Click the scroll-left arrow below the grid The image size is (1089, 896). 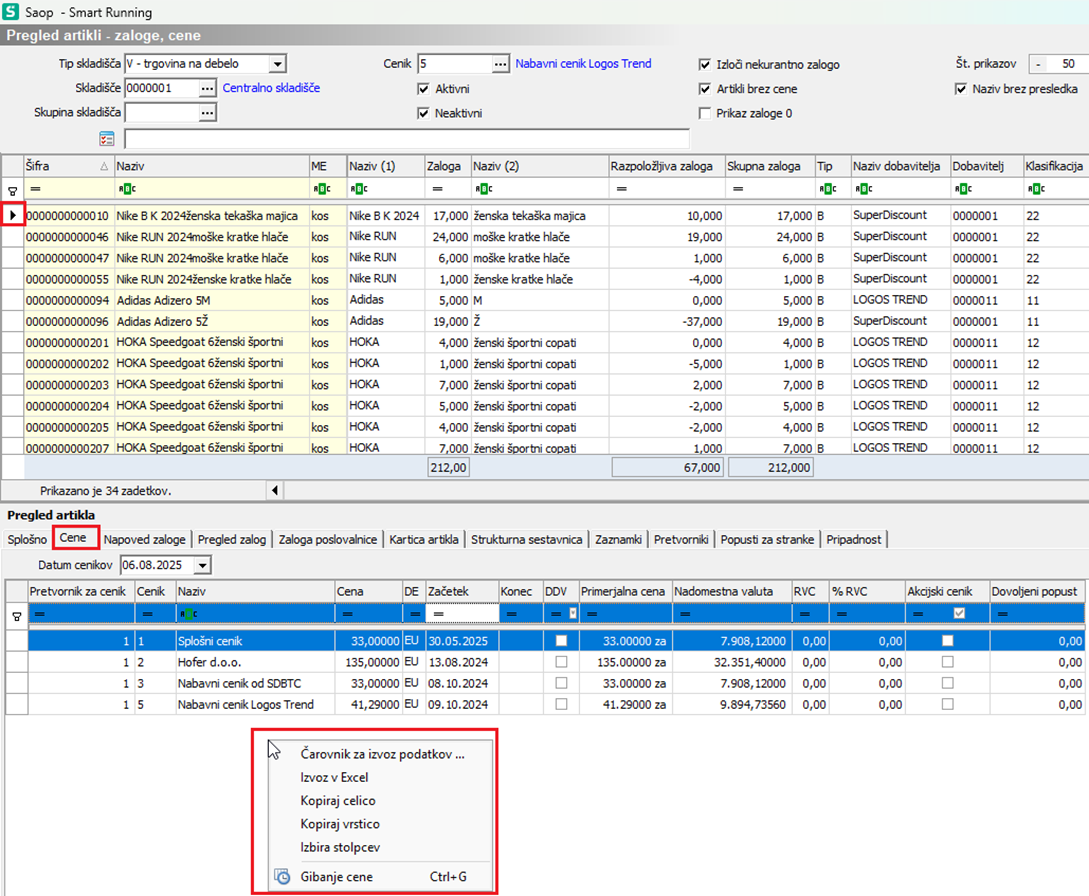[275, 490]
